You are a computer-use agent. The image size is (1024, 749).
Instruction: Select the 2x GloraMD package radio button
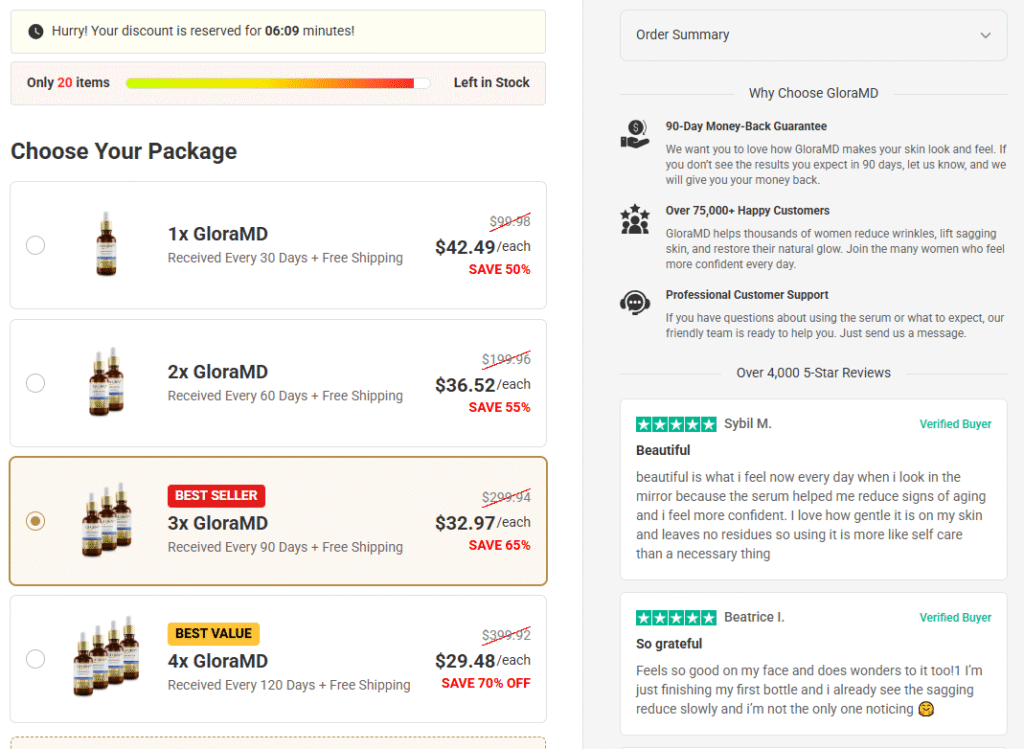click(35, 383)
